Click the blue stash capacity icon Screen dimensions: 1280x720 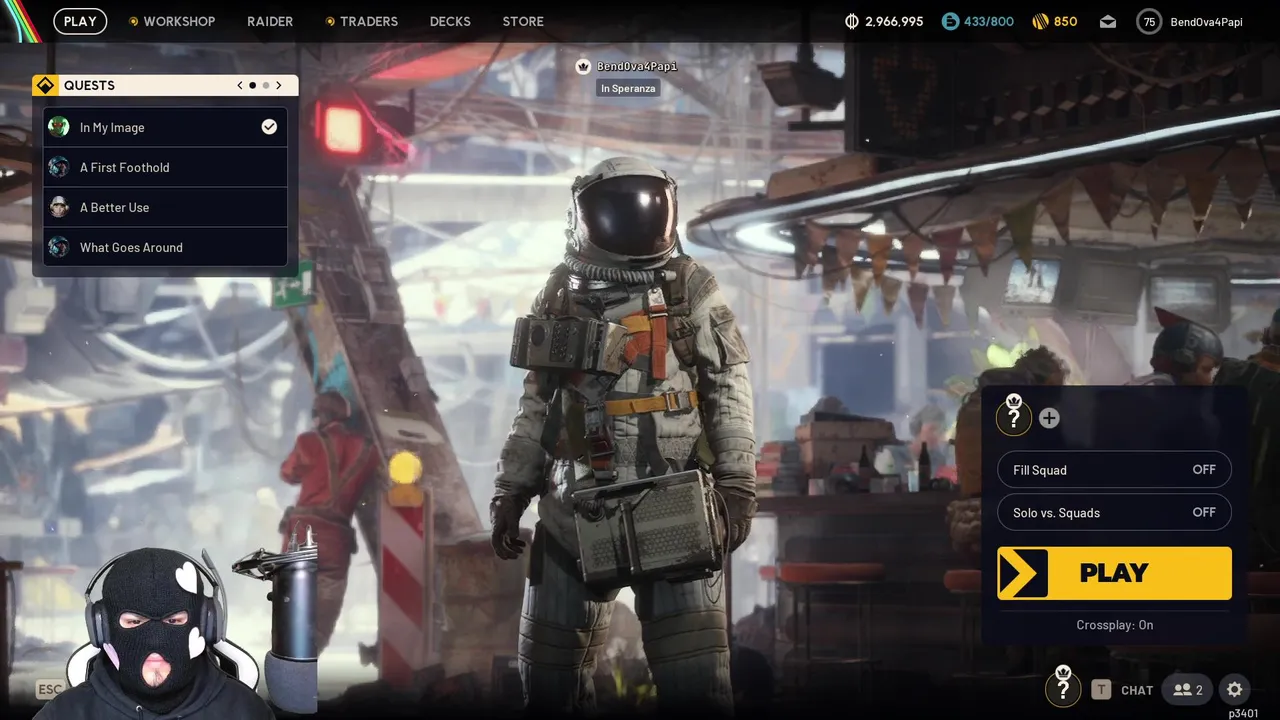[x=950, y=21]
